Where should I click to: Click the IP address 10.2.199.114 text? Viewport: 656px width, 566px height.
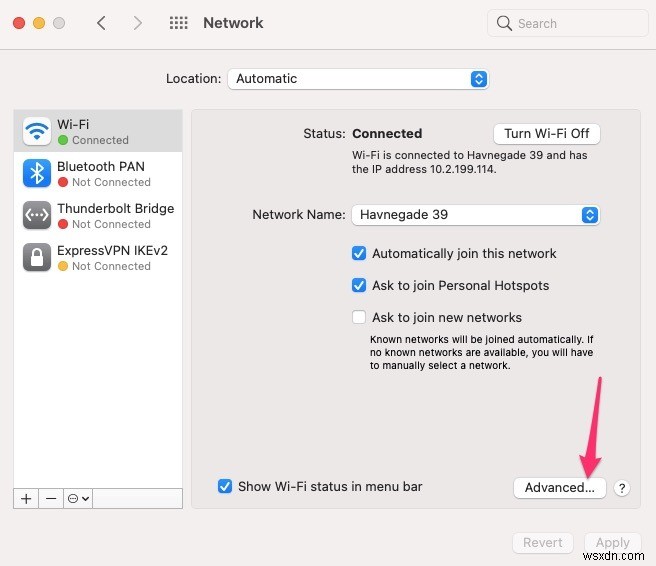(x=463, y=169)
